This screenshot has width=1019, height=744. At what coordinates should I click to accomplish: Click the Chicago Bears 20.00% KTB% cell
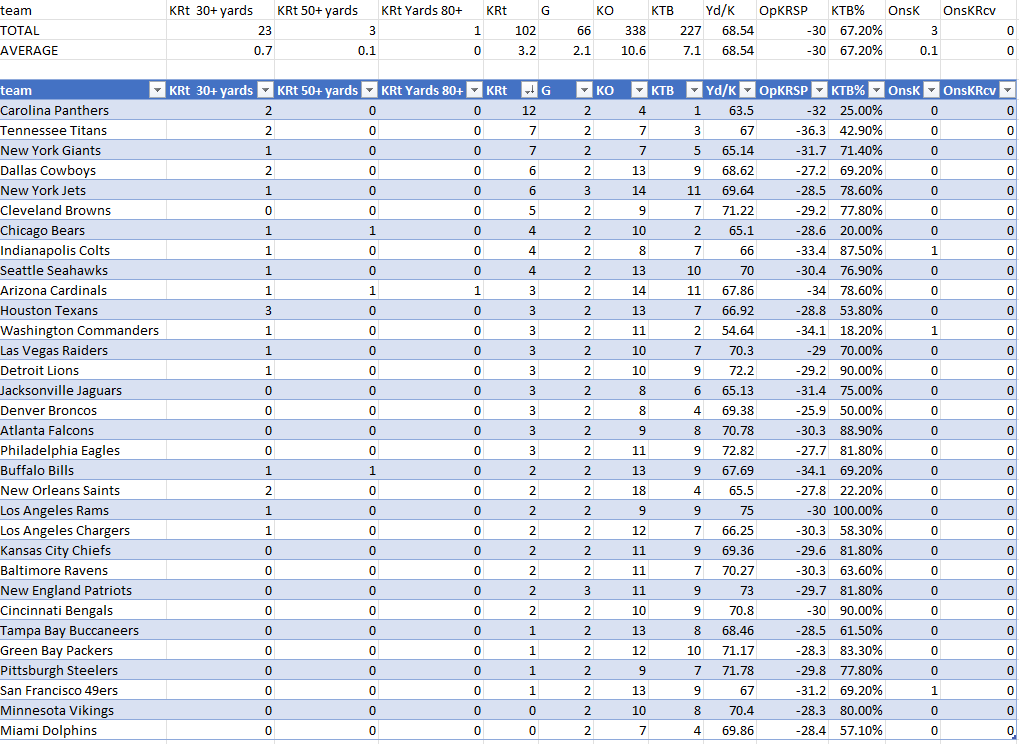857,231
